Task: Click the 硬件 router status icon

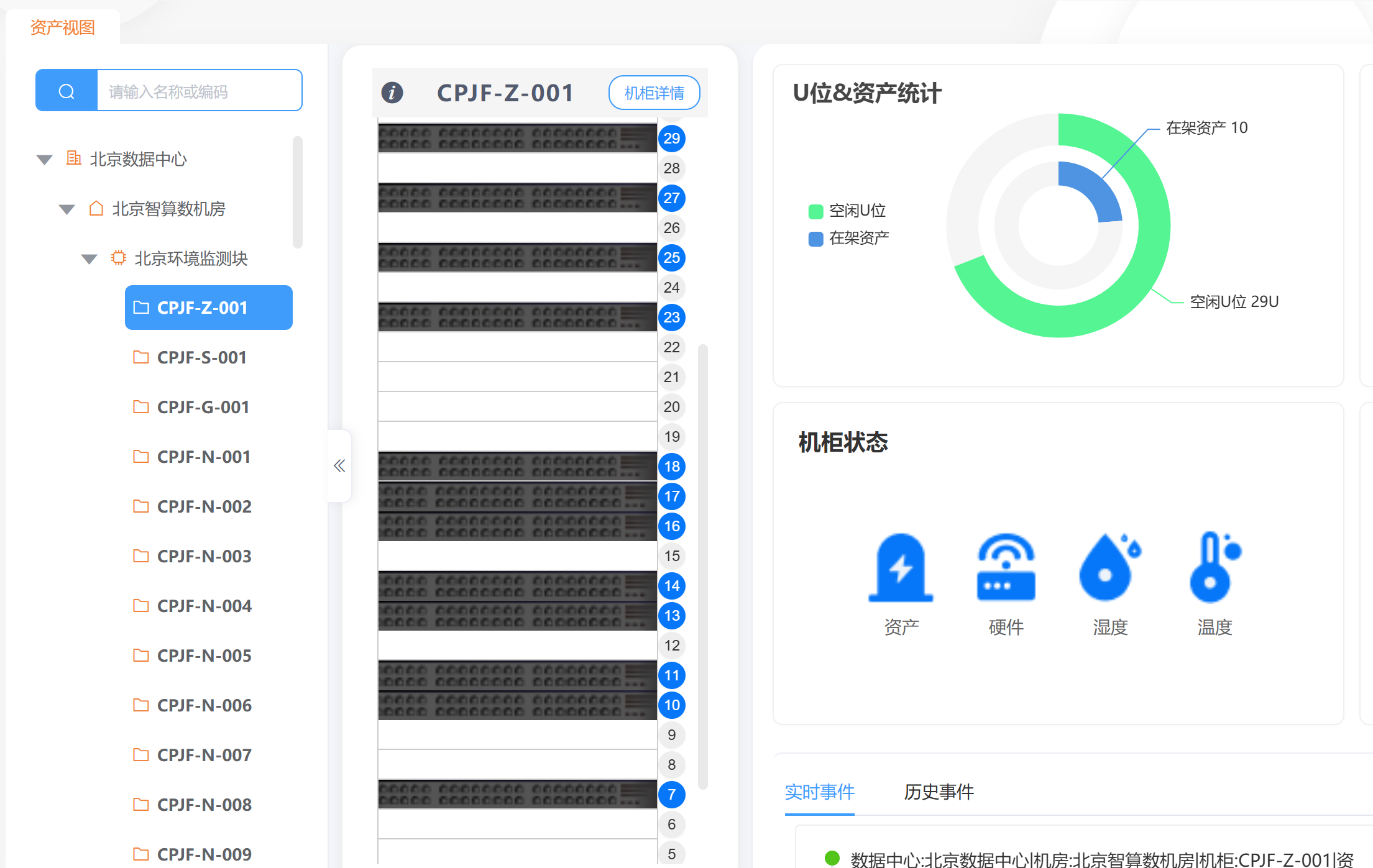Action: pyautogui.click(x=1006, y=567)
